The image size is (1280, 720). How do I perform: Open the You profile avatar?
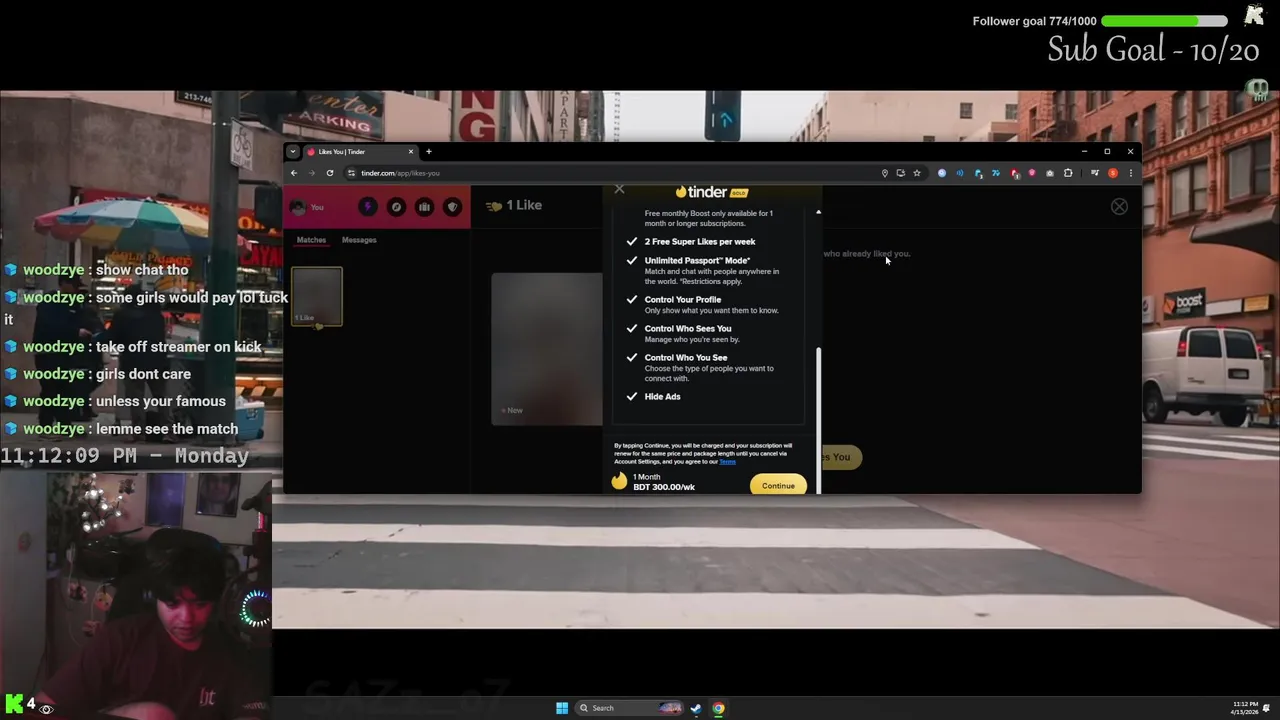click(x=298, y=207)
